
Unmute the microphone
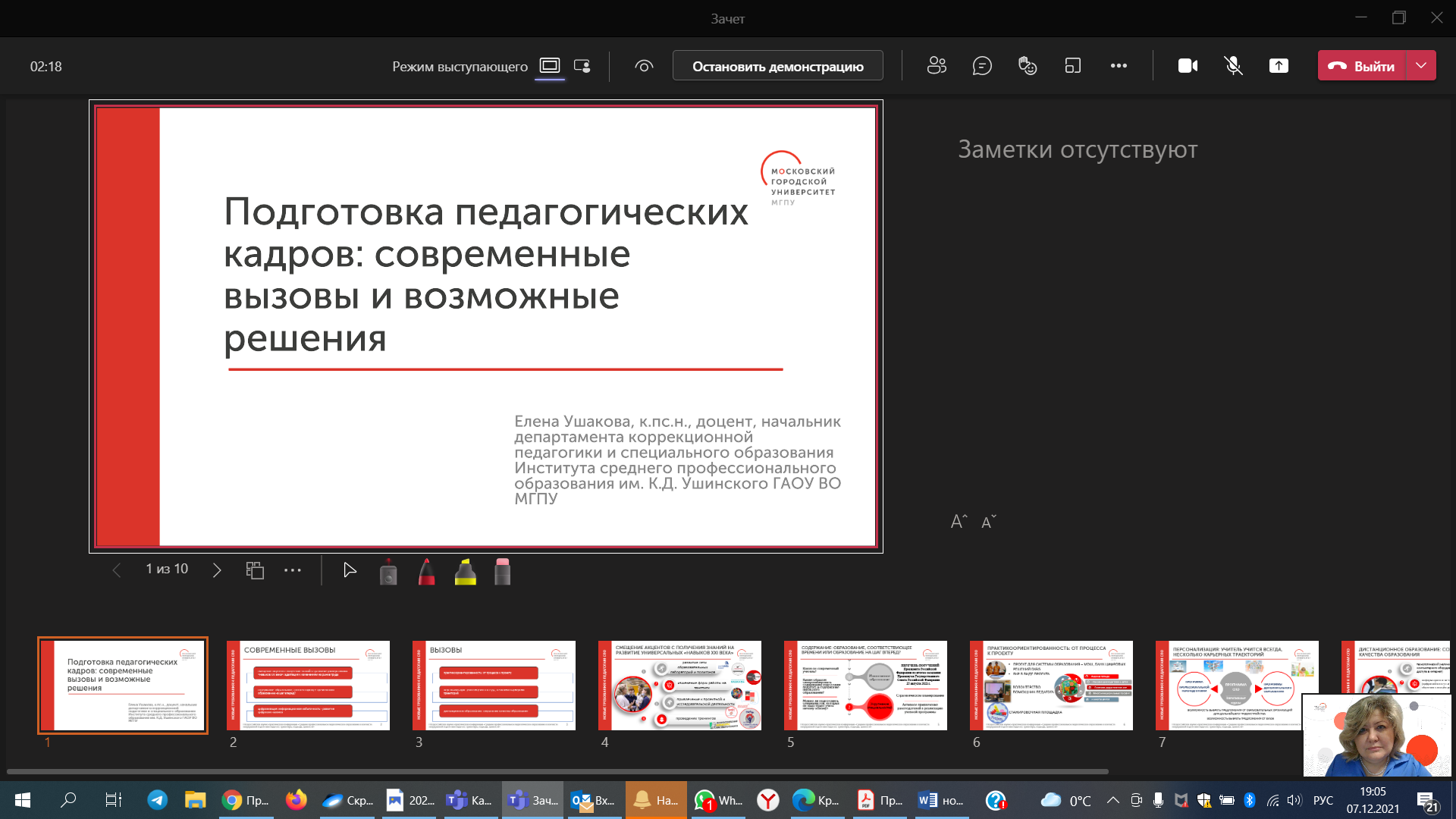1233,66
